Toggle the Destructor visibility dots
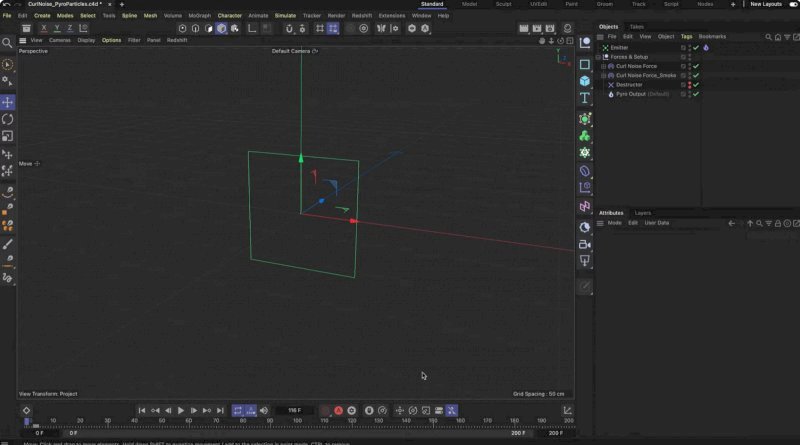Screen dimensions: 800x445 pyautogui.click(x=689, y=85)
